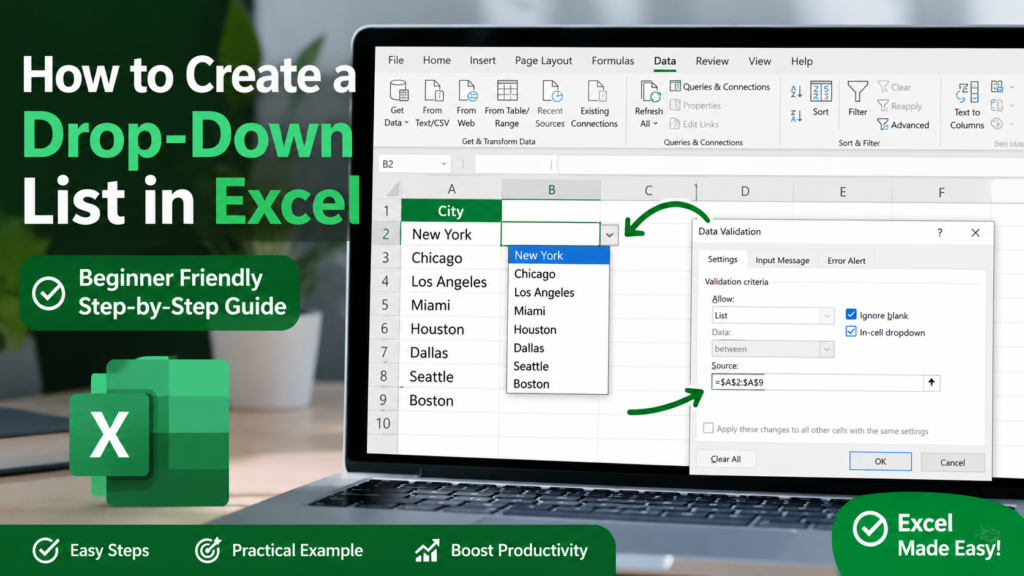Viewport: 1024px width, 576px height.
Task: Choose Chicago in dropdown list
Action: [558, 274]
